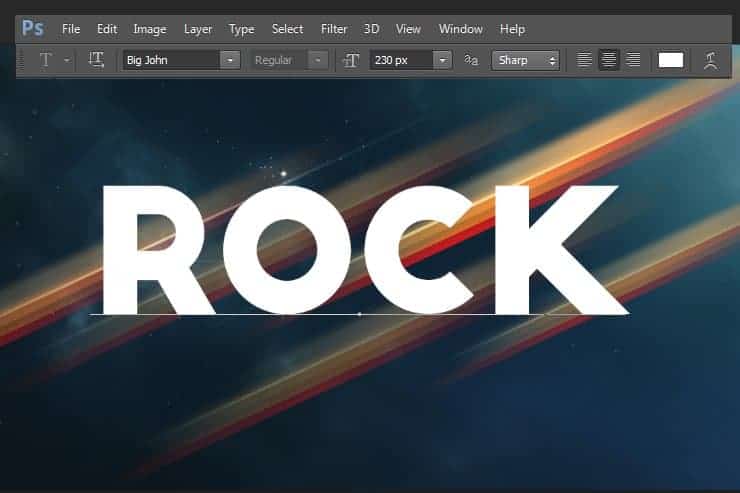740x493 pixels.
Task: Click the Photoshop Ps logo icon
Action: (x=33, y=29)
